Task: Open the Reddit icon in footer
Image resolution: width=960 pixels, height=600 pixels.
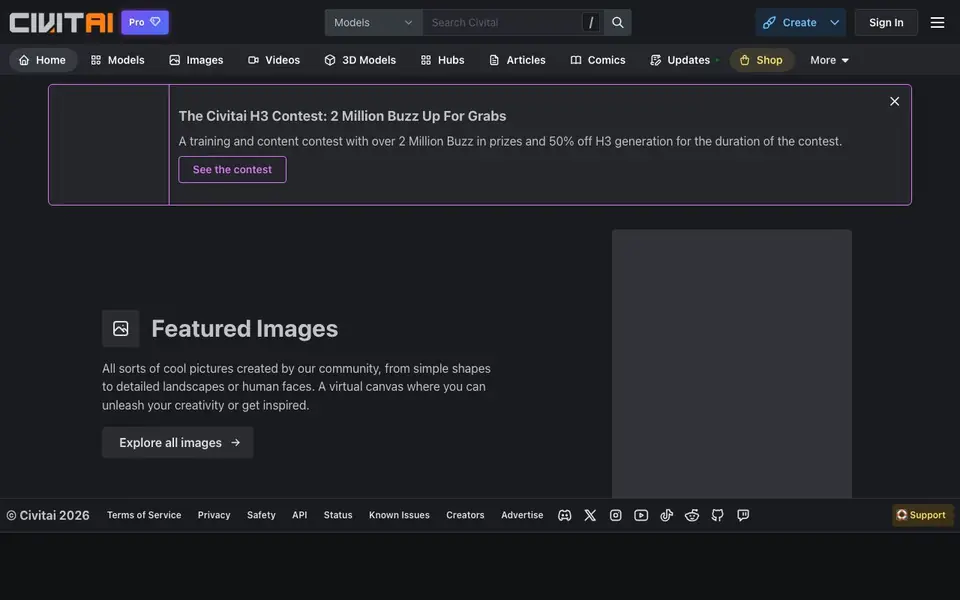Action: 692,516
